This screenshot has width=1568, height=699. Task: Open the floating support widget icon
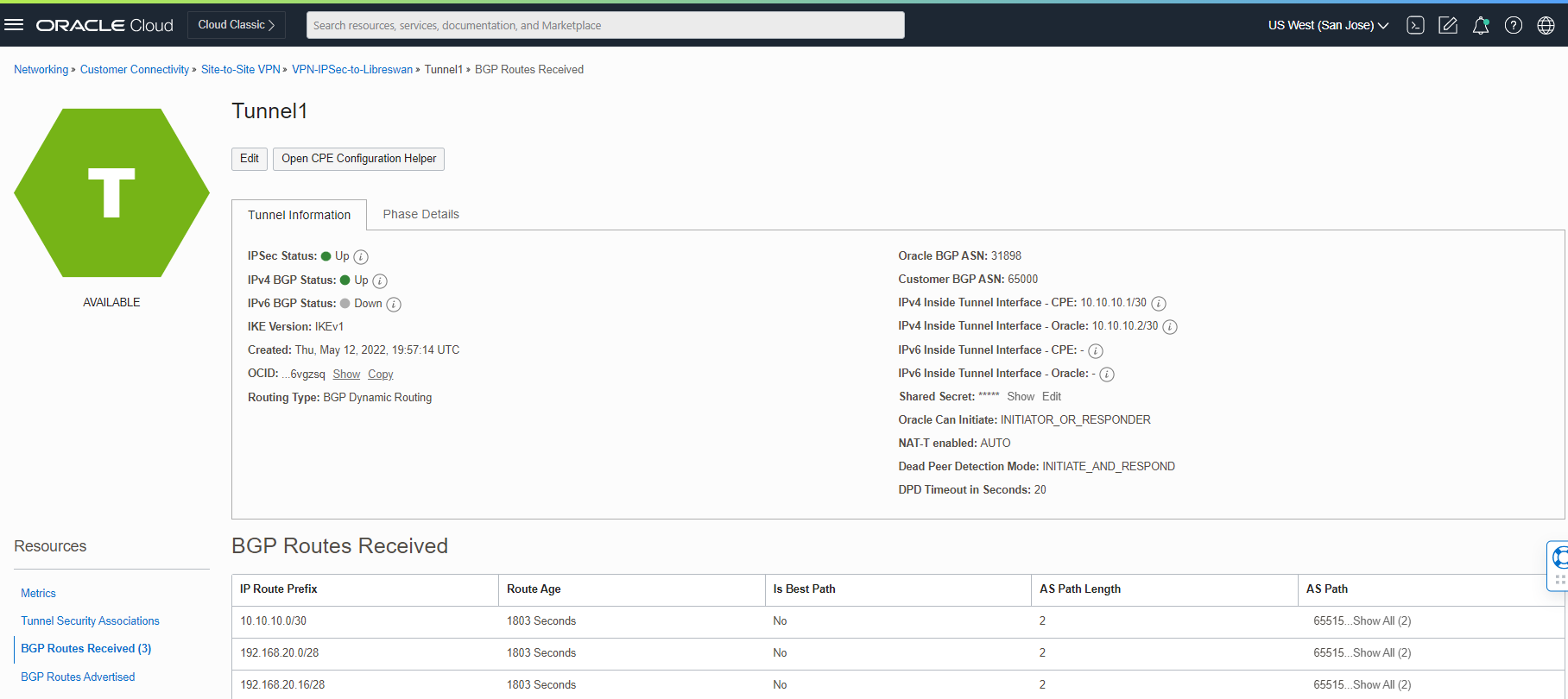(x=1559, y=559)
